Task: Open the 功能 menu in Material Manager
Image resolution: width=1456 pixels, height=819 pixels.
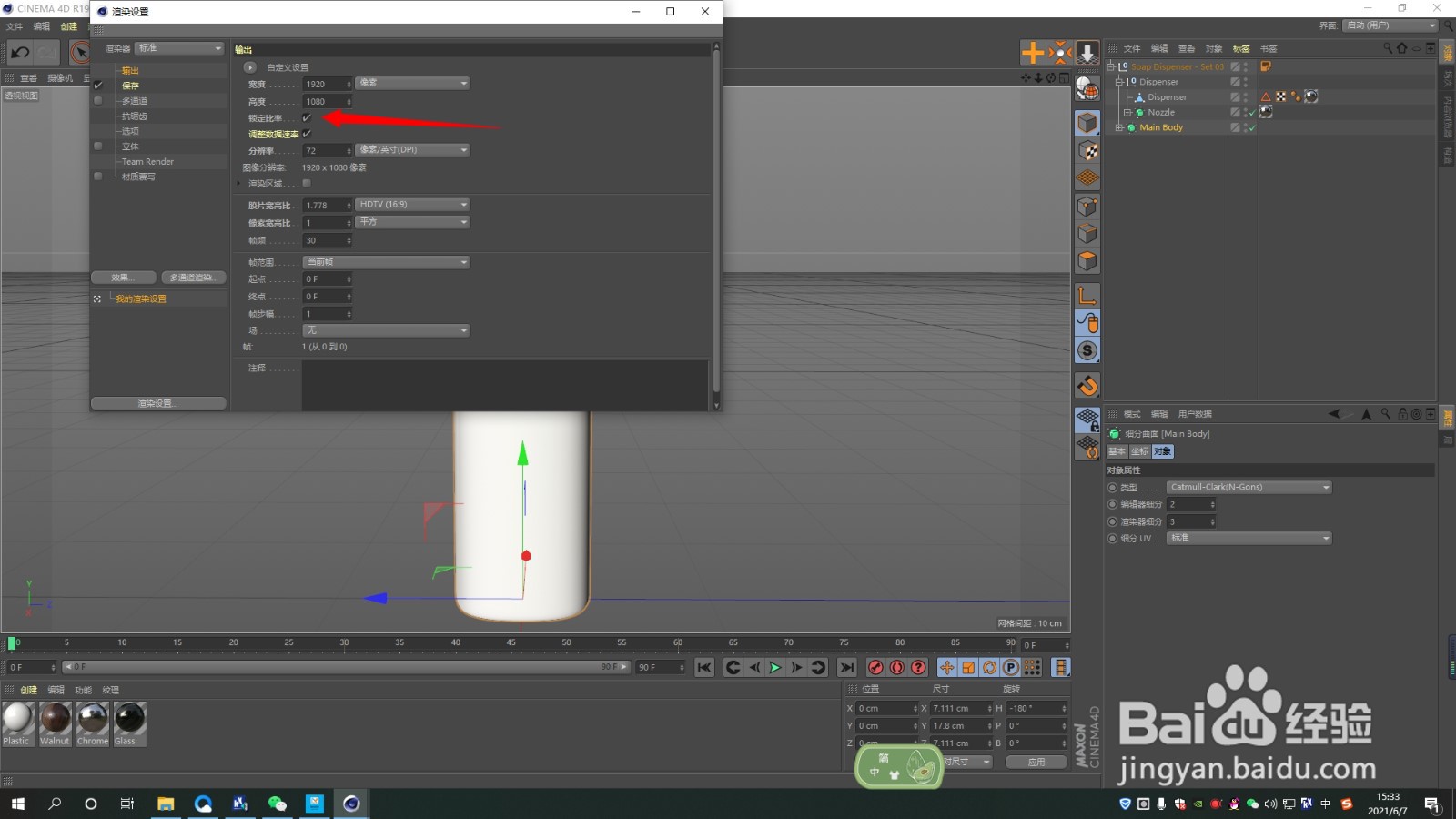Action: [x=84, y=690]
